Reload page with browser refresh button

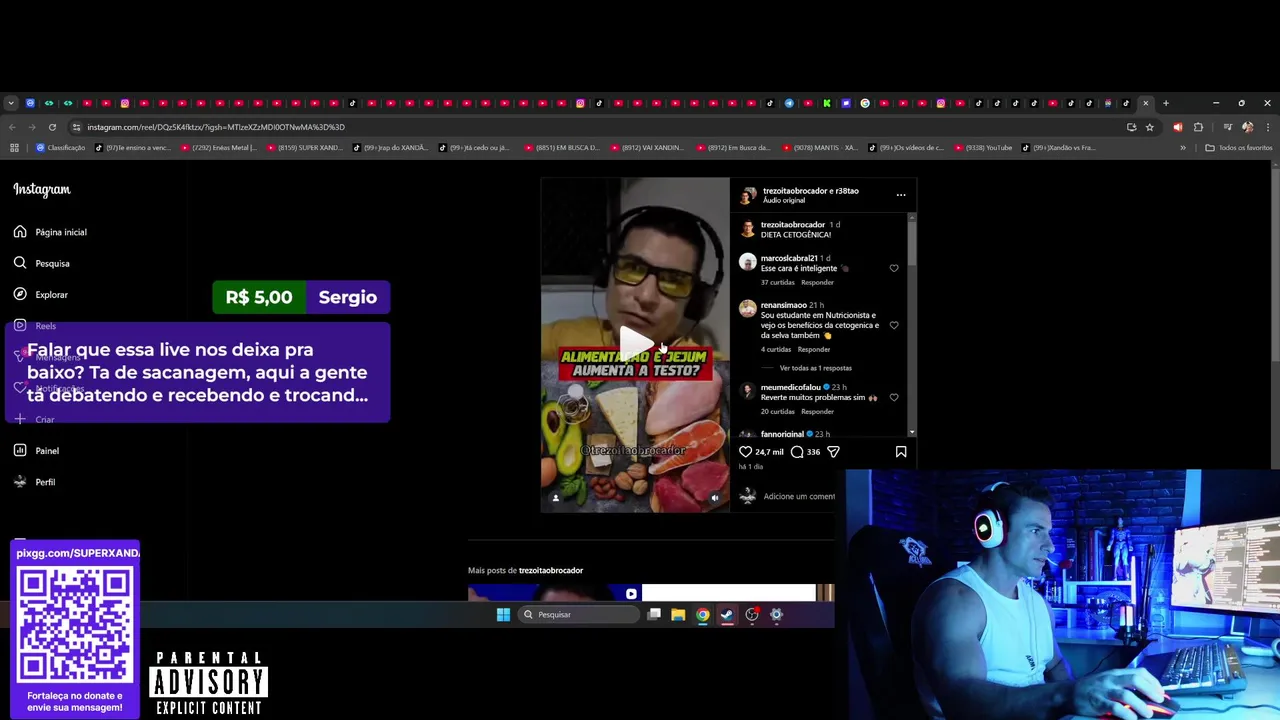click(52, 127)
